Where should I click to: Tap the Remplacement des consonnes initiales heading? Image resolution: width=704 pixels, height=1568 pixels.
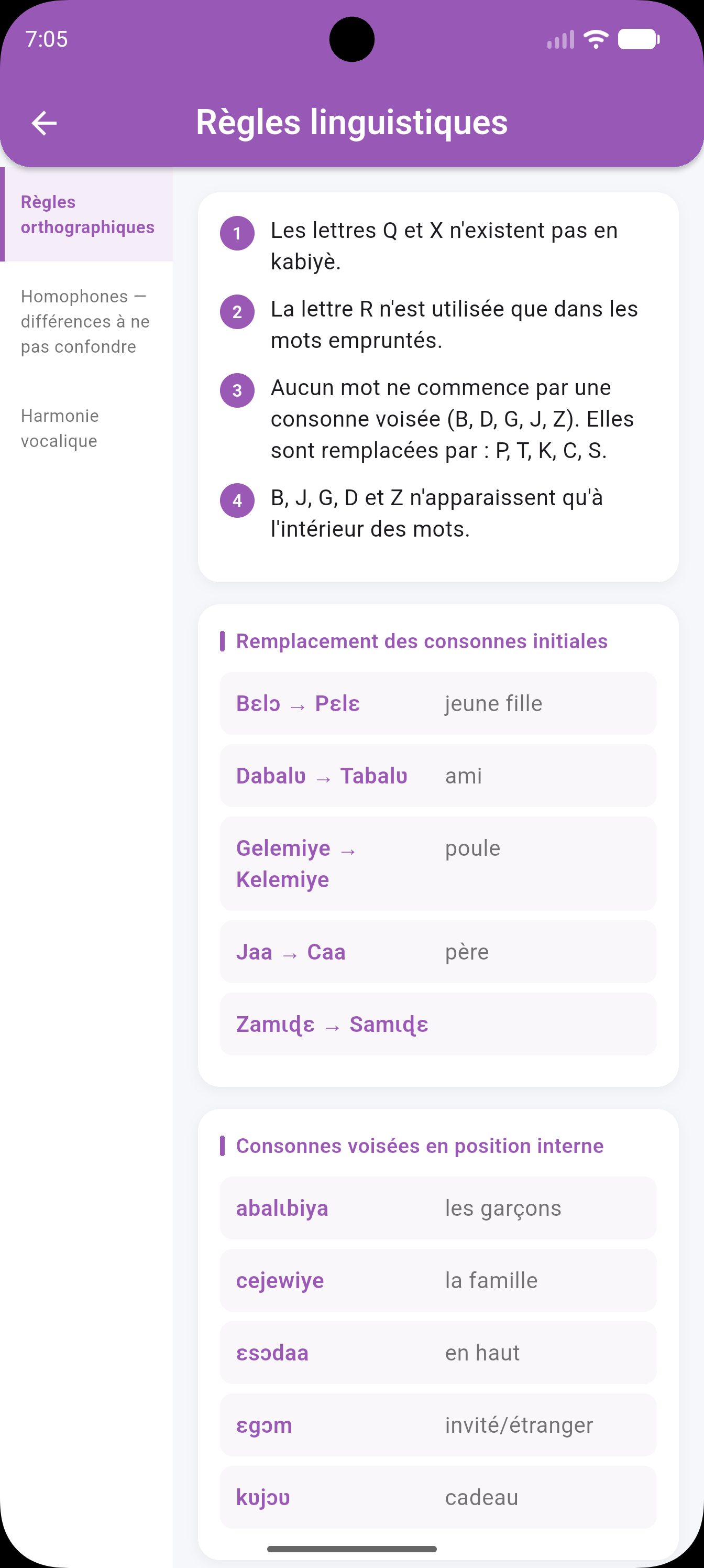(x=422, y=641)
